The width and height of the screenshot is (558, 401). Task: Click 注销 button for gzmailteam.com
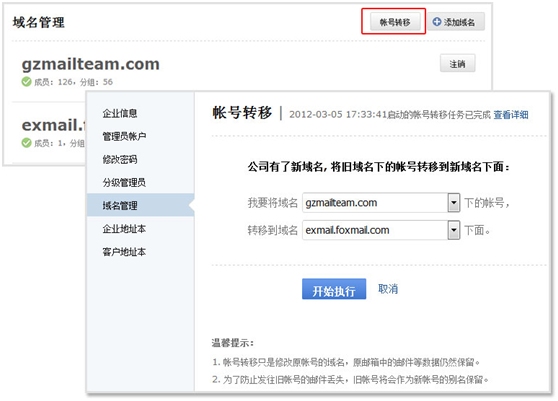click(x=457, y=64)
